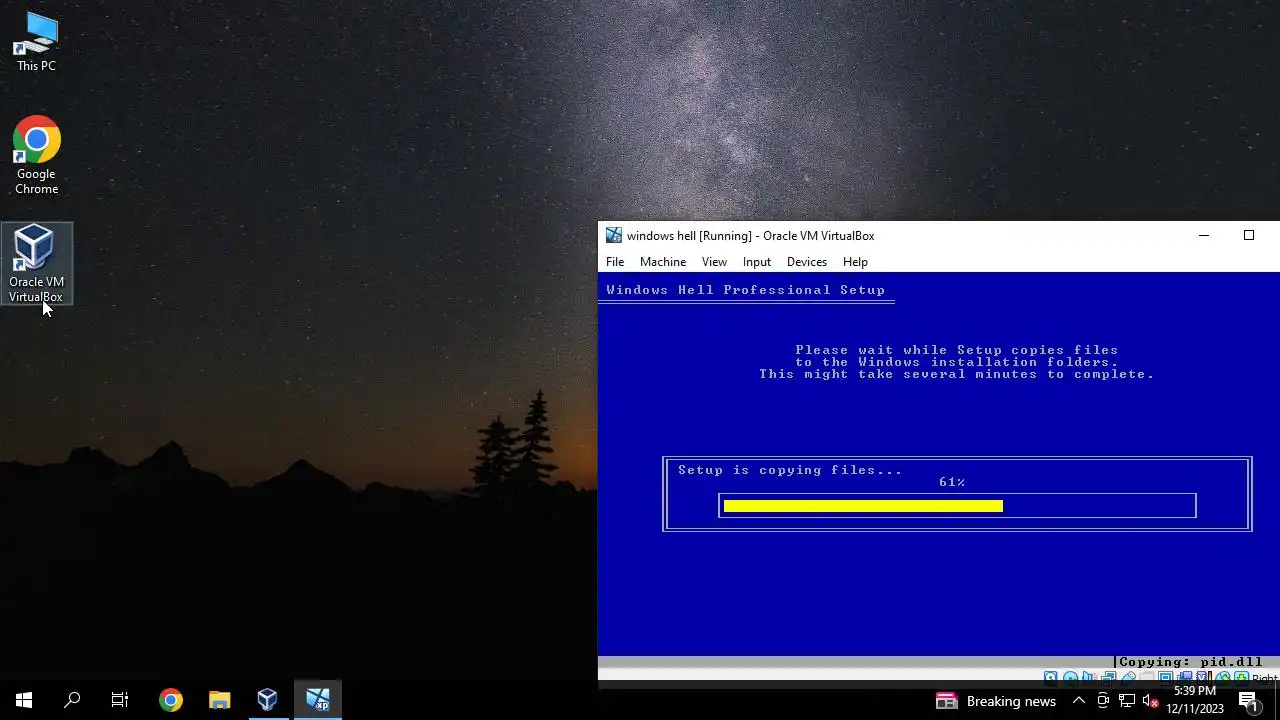This screenshot has height=720, width=1280.
Task: Maximize the VirtualBox VM window
Action: (1248, 236)
